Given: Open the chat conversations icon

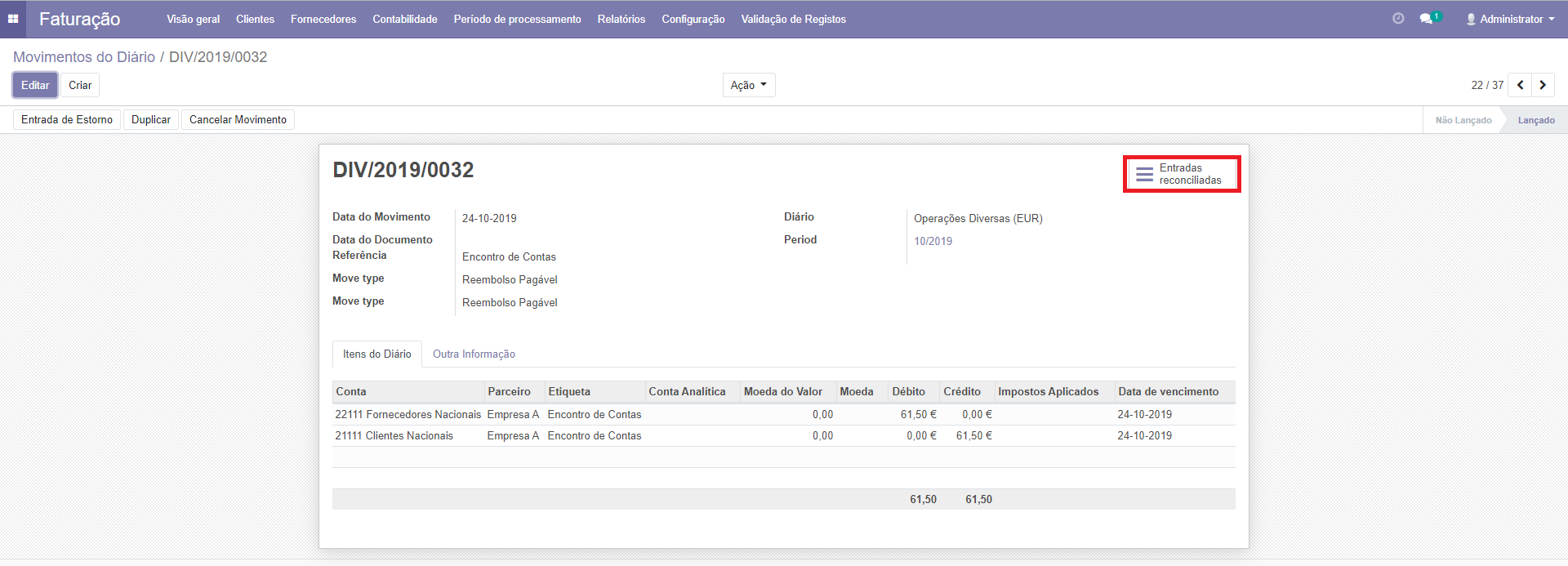Looking at the screenshot, I should point(1427,19).
